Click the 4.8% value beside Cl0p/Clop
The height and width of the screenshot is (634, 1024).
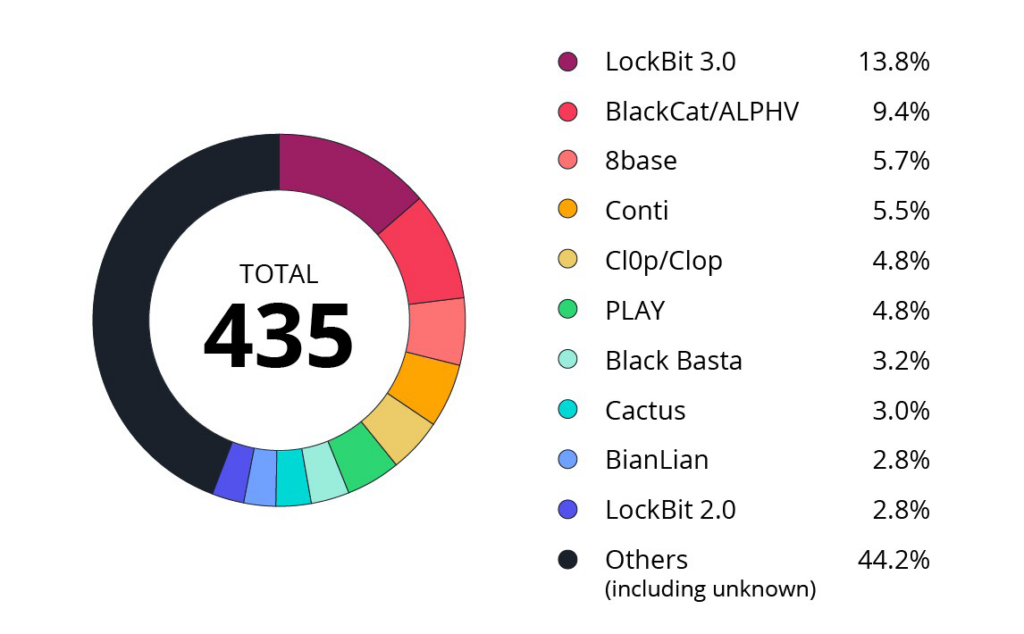(901, 261)
